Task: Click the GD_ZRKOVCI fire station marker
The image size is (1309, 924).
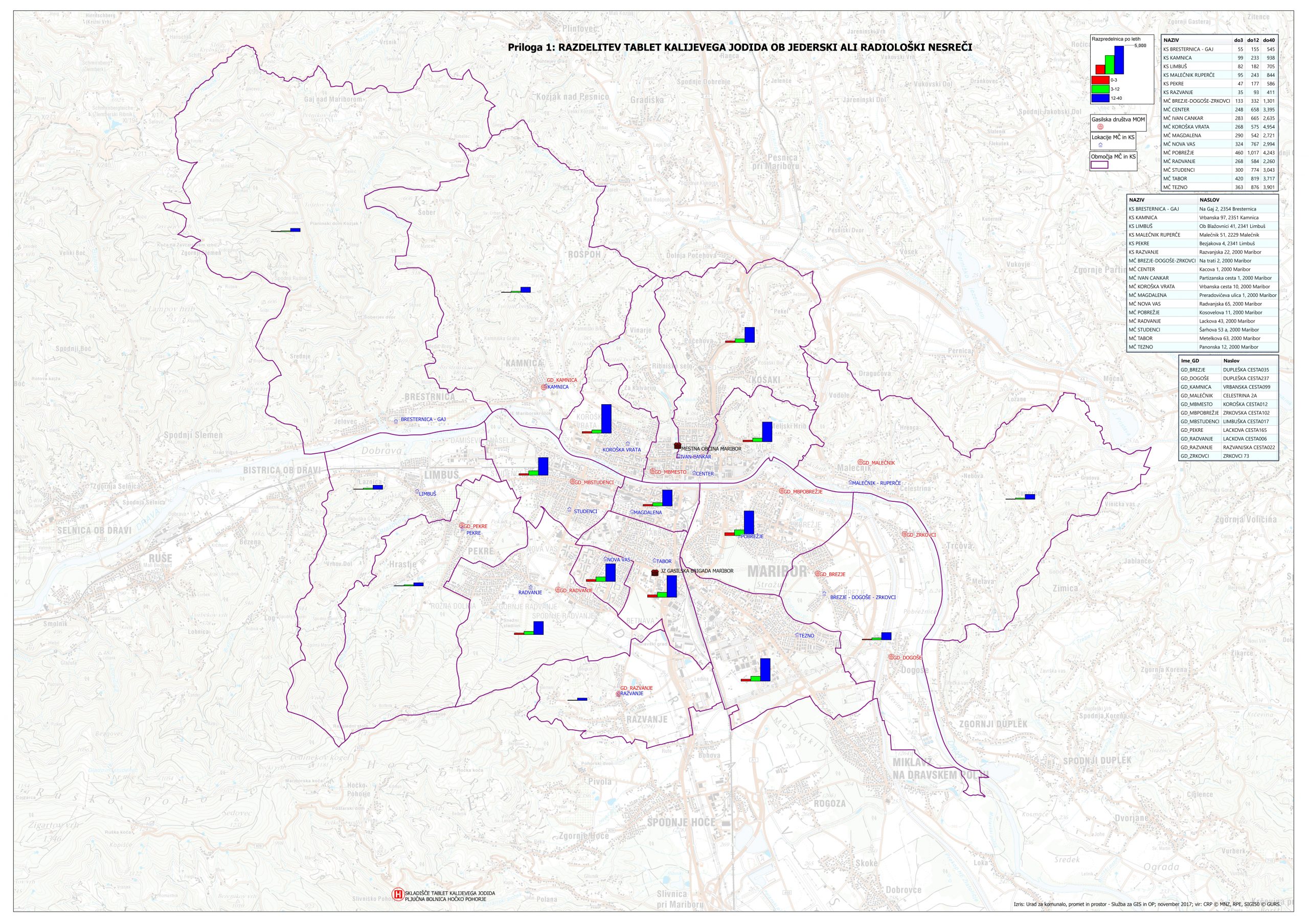Action: coord(904,535)
